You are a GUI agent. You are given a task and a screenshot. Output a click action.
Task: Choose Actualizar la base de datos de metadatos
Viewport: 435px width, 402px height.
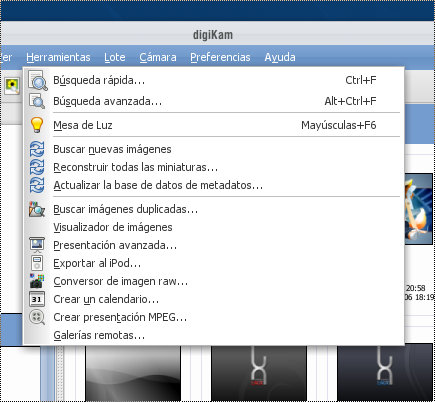[x=213, y=185]
